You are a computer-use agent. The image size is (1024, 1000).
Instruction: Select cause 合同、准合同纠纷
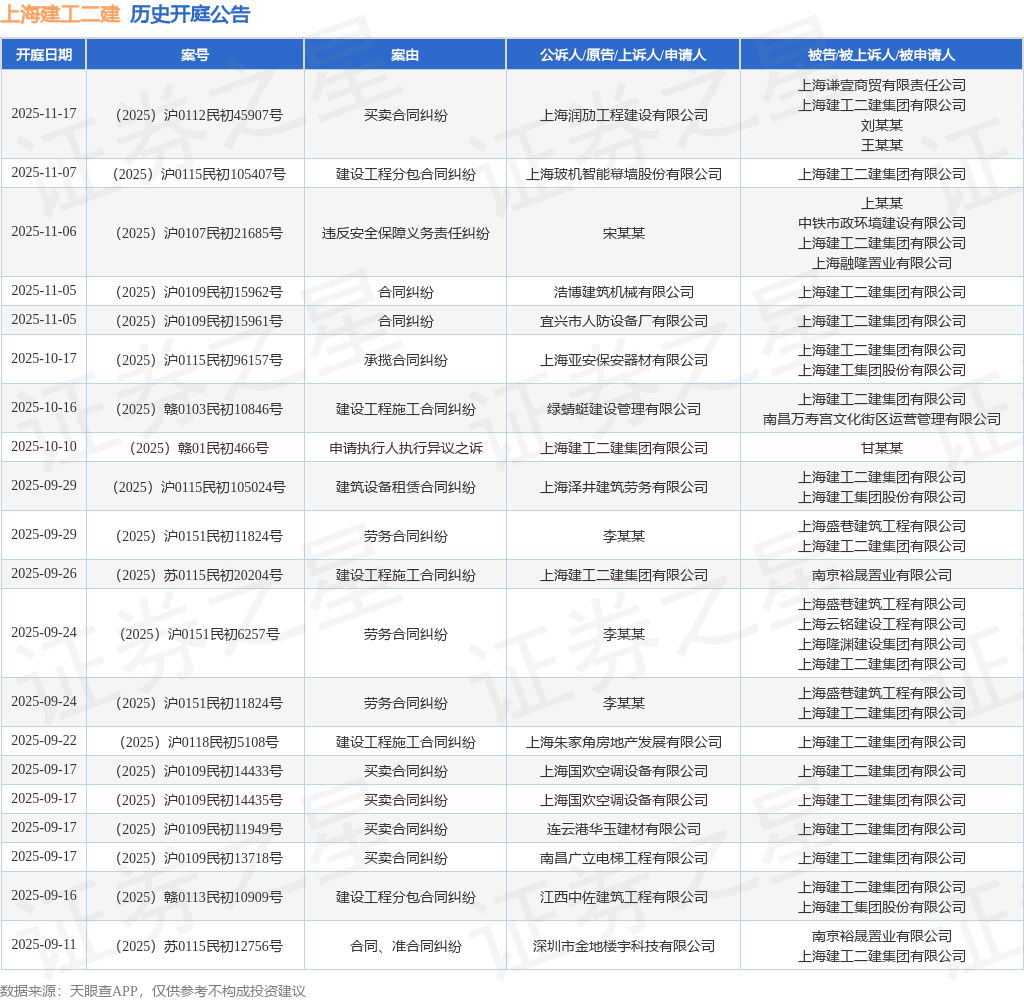pos(406,946)
